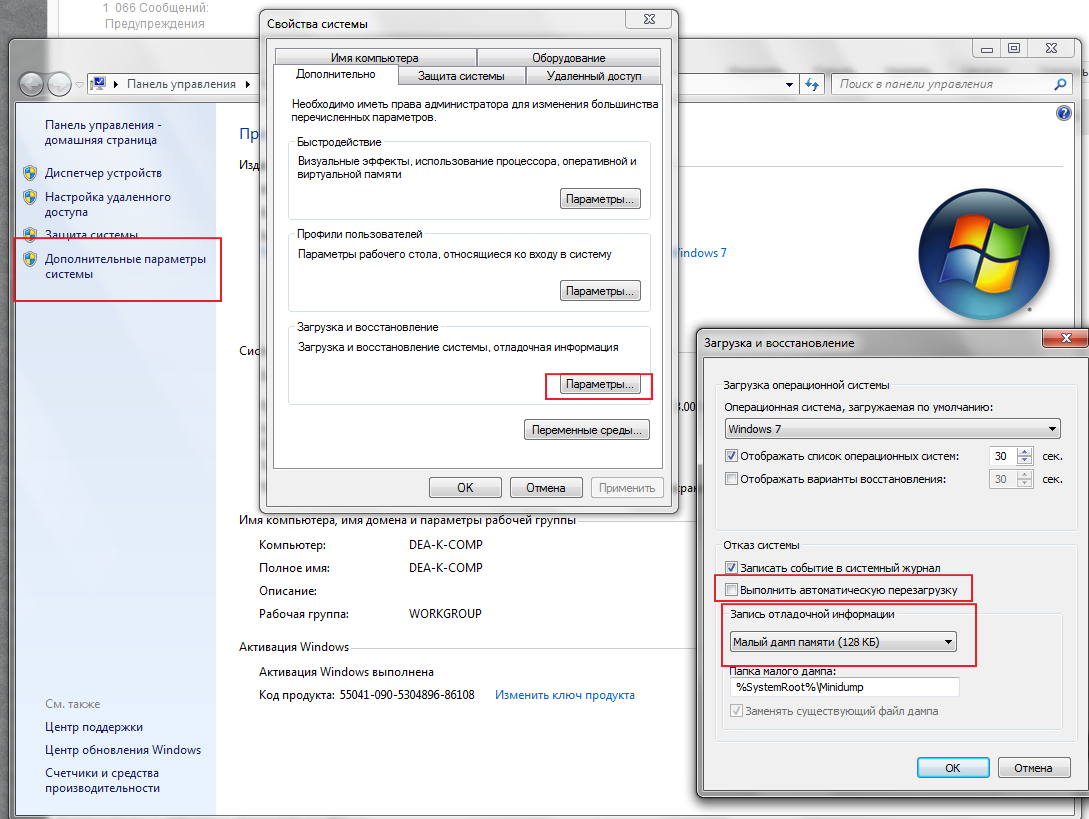Open help via the blue question mark icon
The height and width of the screenshot is (819, 1089).
click(1063, 113)
